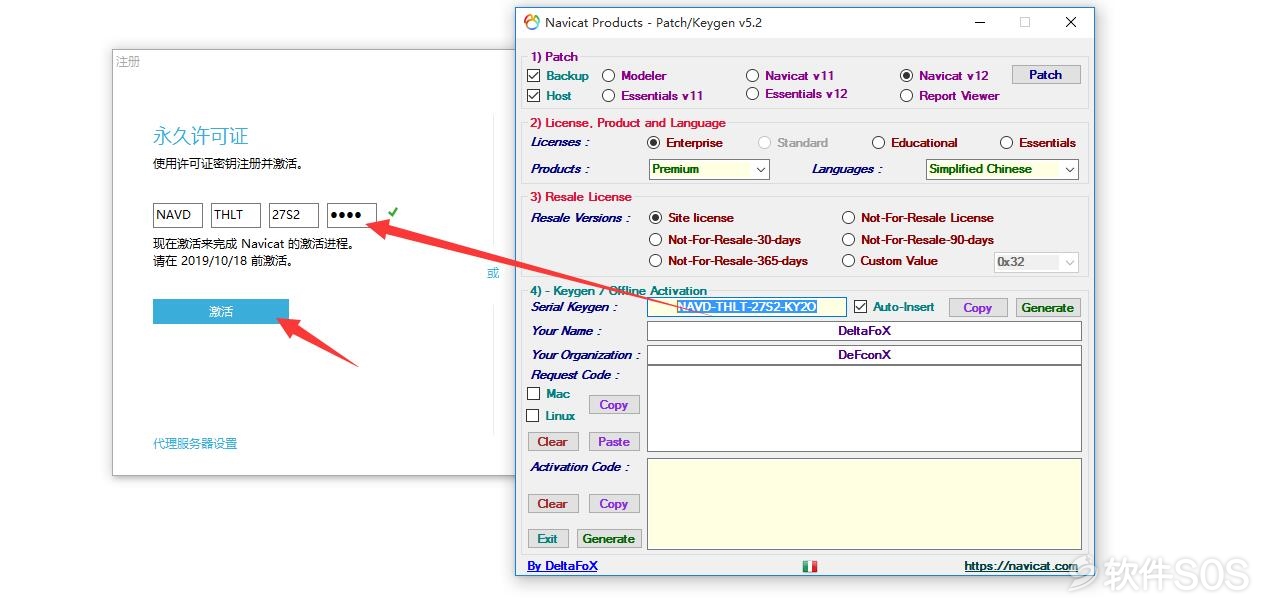This screenshot has width=1267, height=603.
Task: Click the Patch button
Action: (x=1046, y=75)
